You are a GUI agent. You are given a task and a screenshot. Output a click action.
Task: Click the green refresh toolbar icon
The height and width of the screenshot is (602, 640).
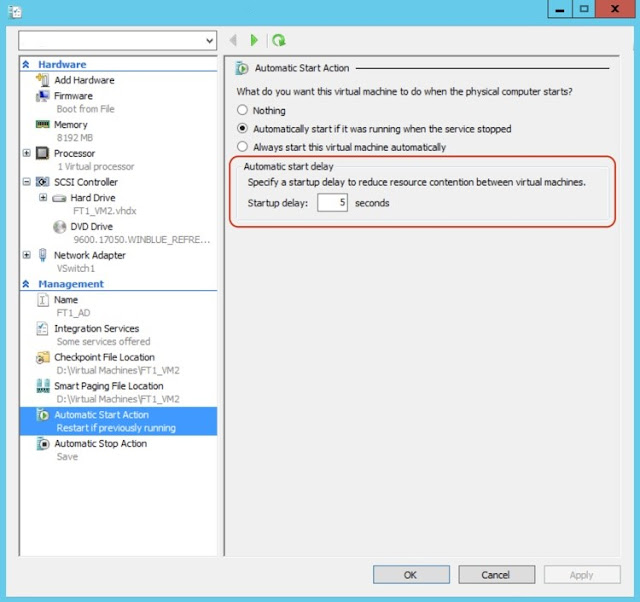(279, 40)
